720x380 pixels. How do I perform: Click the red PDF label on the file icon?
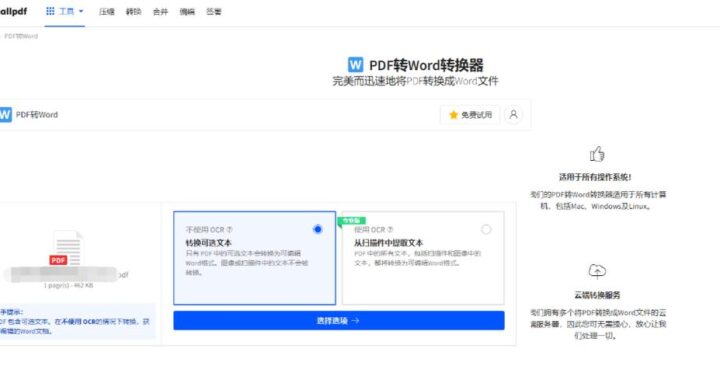click(58, 260)
